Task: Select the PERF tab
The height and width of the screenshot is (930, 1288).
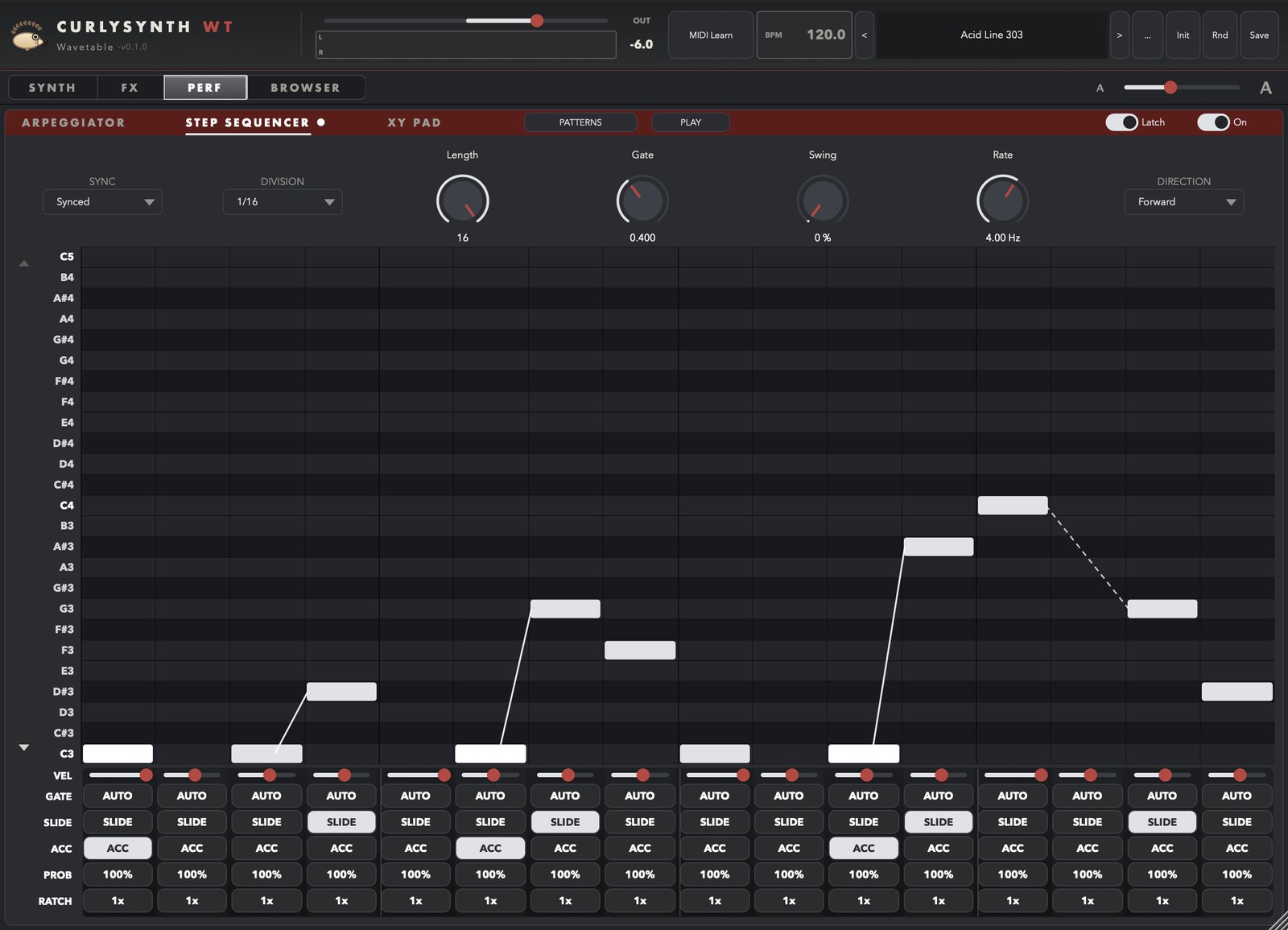Action: [x=204, y=88]
